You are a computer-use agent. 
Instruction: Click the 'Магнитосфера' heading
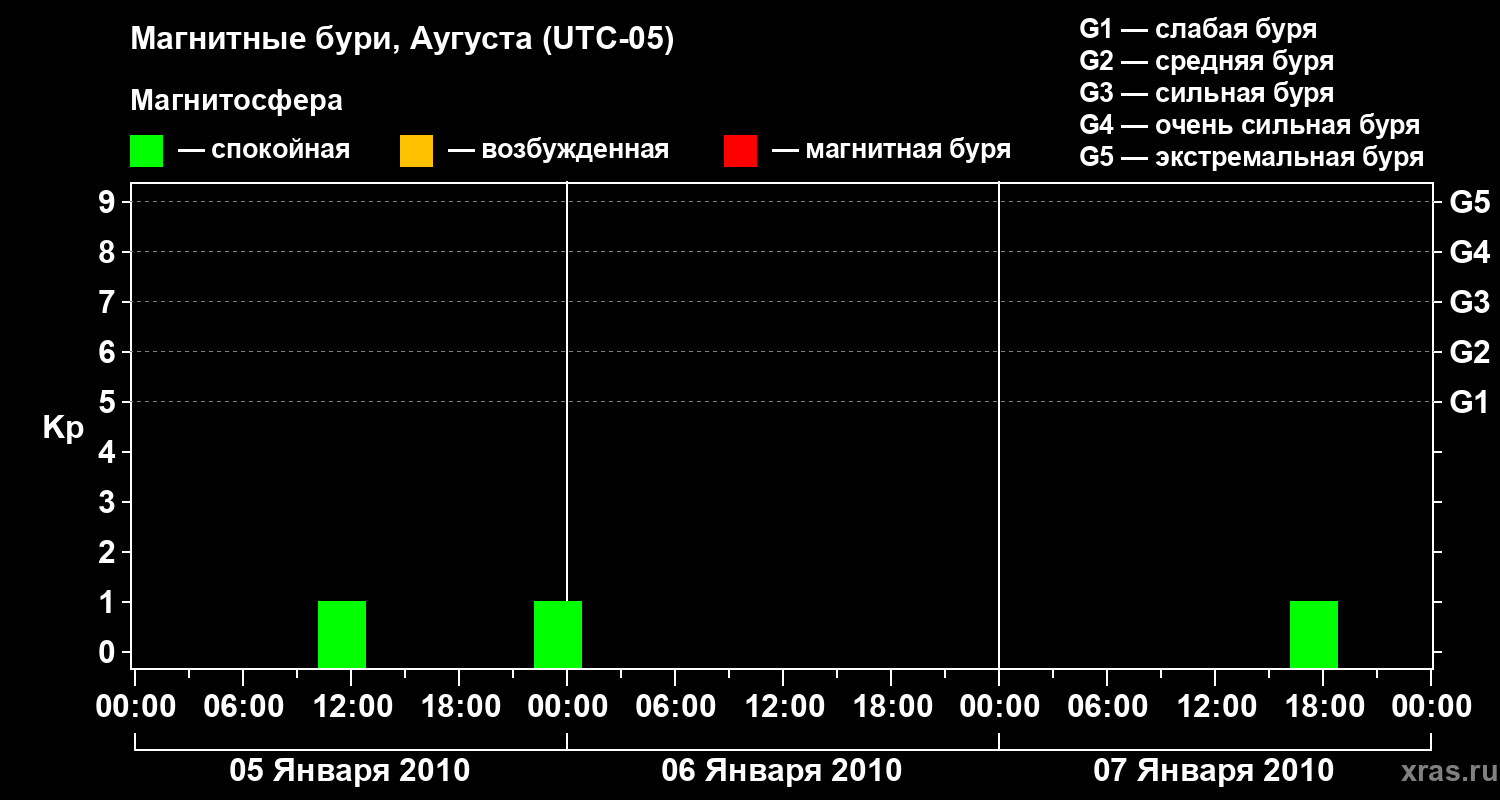coord(236,101)
